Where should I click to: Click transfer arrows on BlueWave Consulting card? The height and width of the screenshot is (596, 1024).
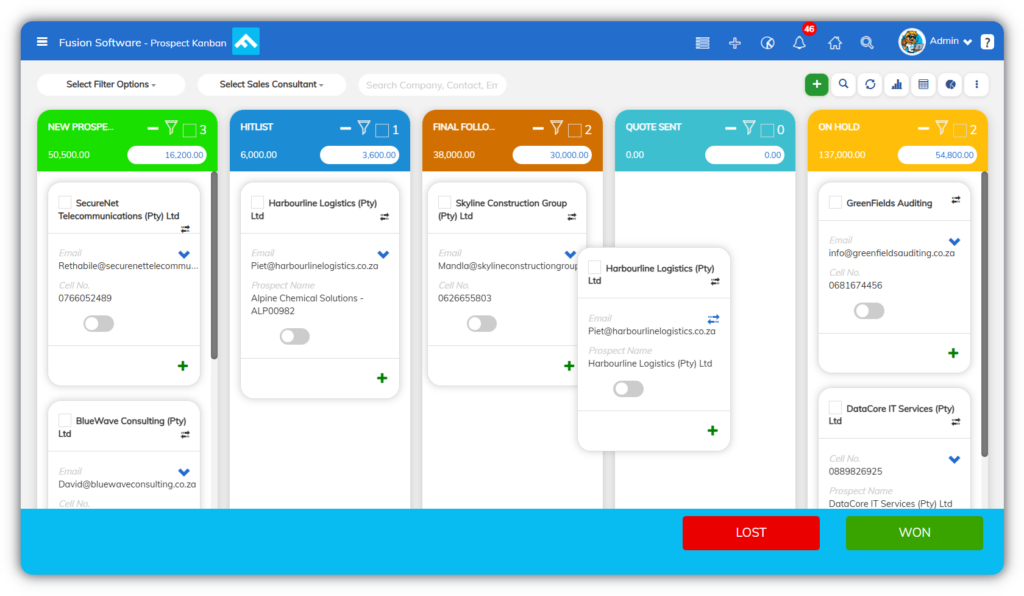coord(185,434)
